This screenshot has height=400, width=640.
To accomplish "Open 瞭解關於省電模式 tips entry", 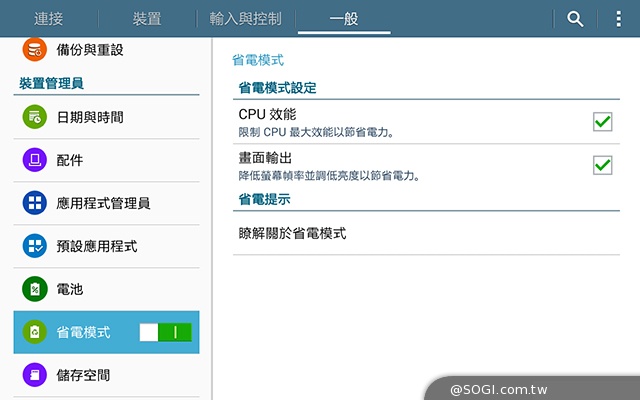I will (x=426, y=233).
